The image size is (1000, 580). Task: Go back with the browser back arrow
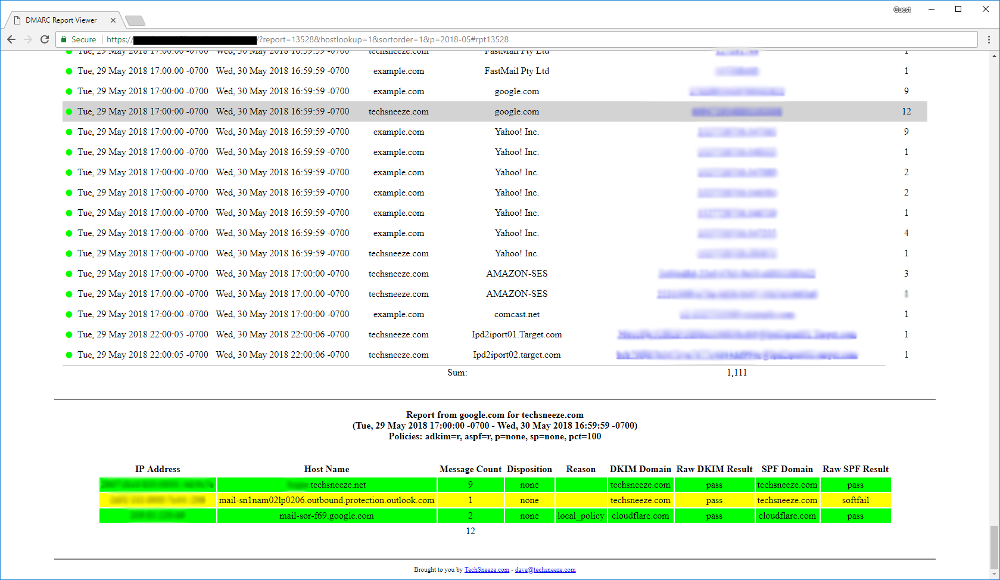pos(11,40)
